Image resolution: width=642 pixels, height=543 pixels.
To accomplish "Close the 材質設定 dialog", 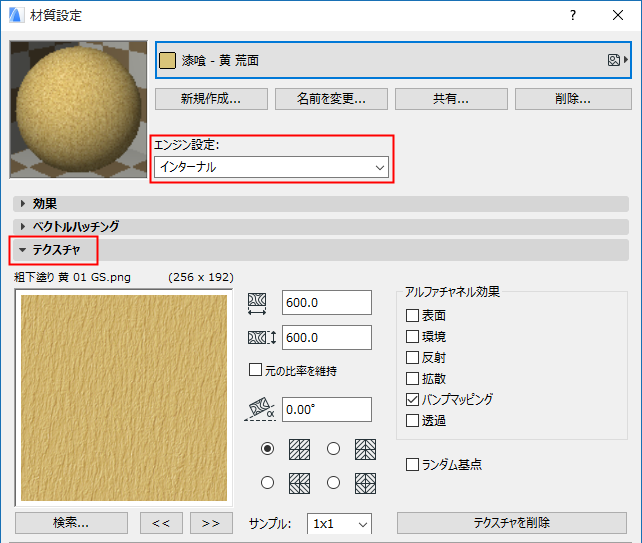I will 618,15.
